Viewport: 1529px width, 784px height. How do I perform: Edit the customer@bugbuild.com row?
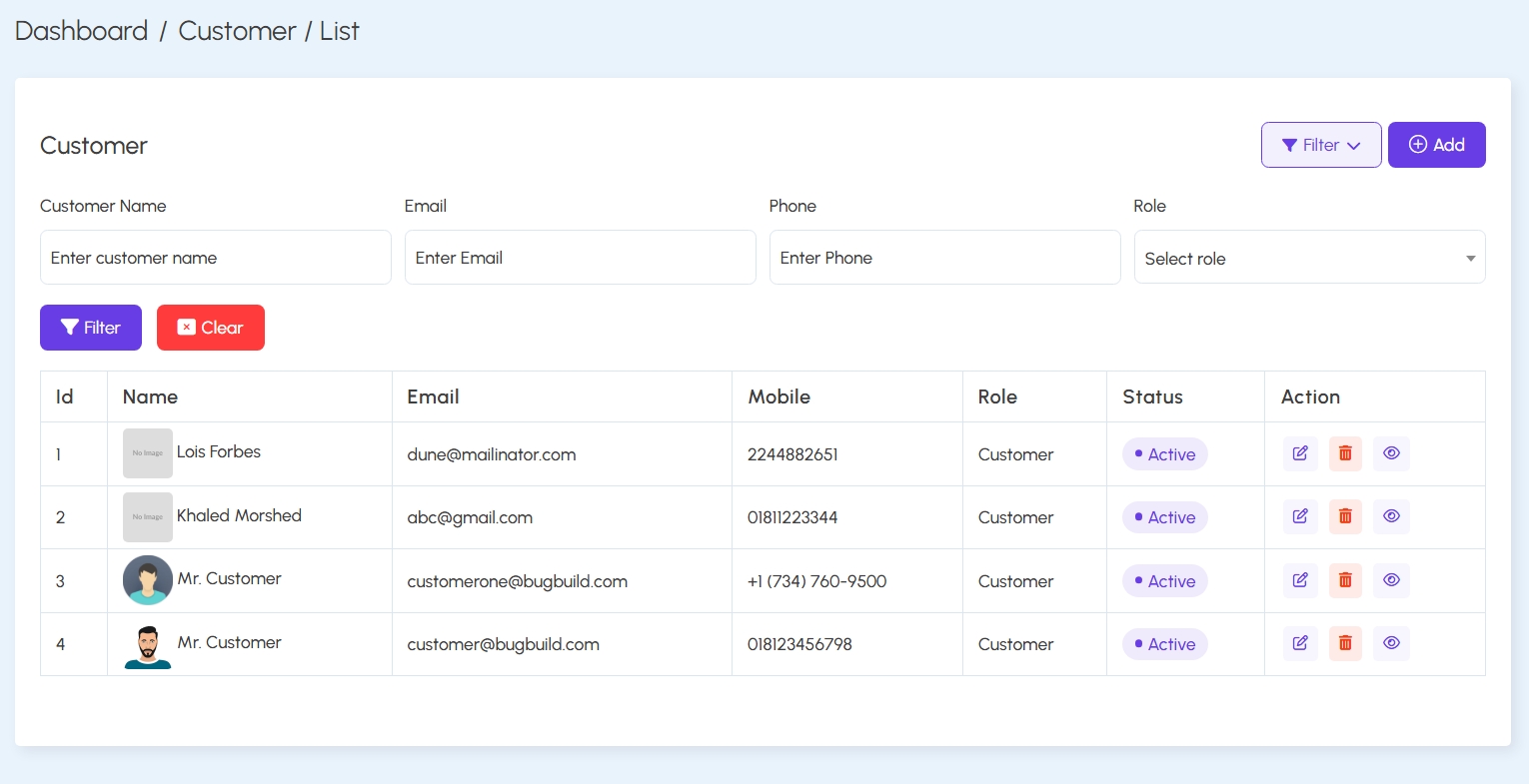tap(1300, 643)
